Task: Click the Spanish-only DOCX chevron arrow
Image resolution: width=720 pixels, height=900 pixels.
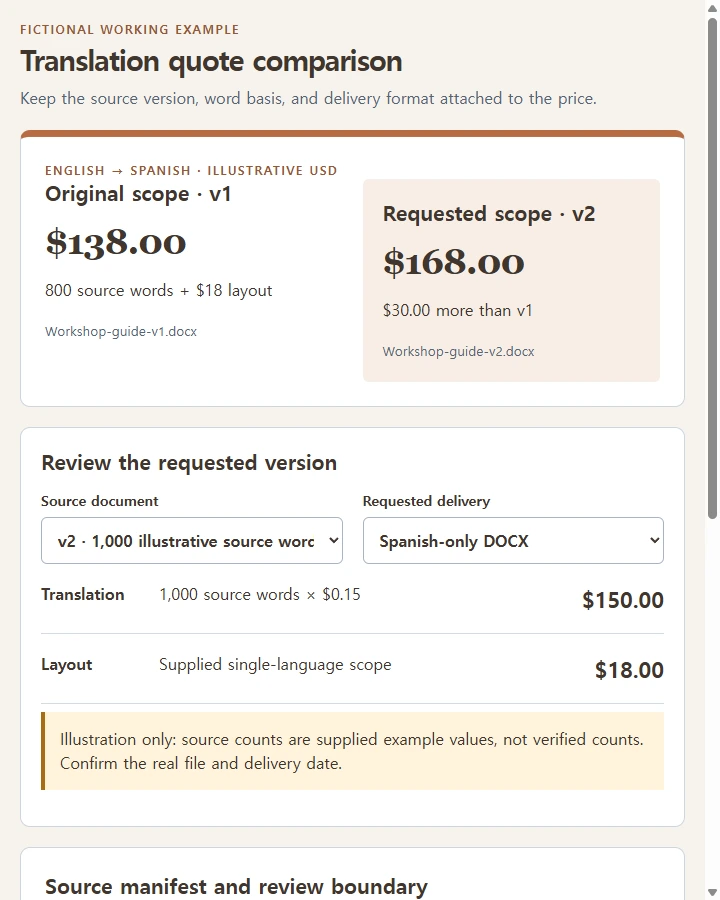Action: pos(654,541)
